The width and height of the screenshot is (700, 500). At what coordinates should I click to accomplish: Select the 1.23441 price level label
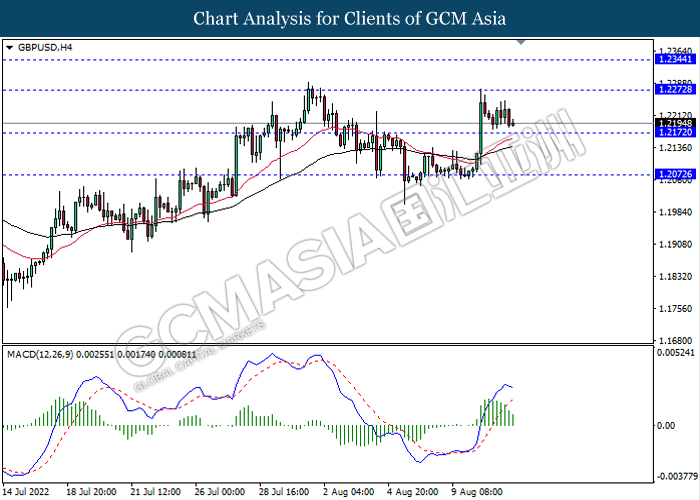(x=675, y=59)
